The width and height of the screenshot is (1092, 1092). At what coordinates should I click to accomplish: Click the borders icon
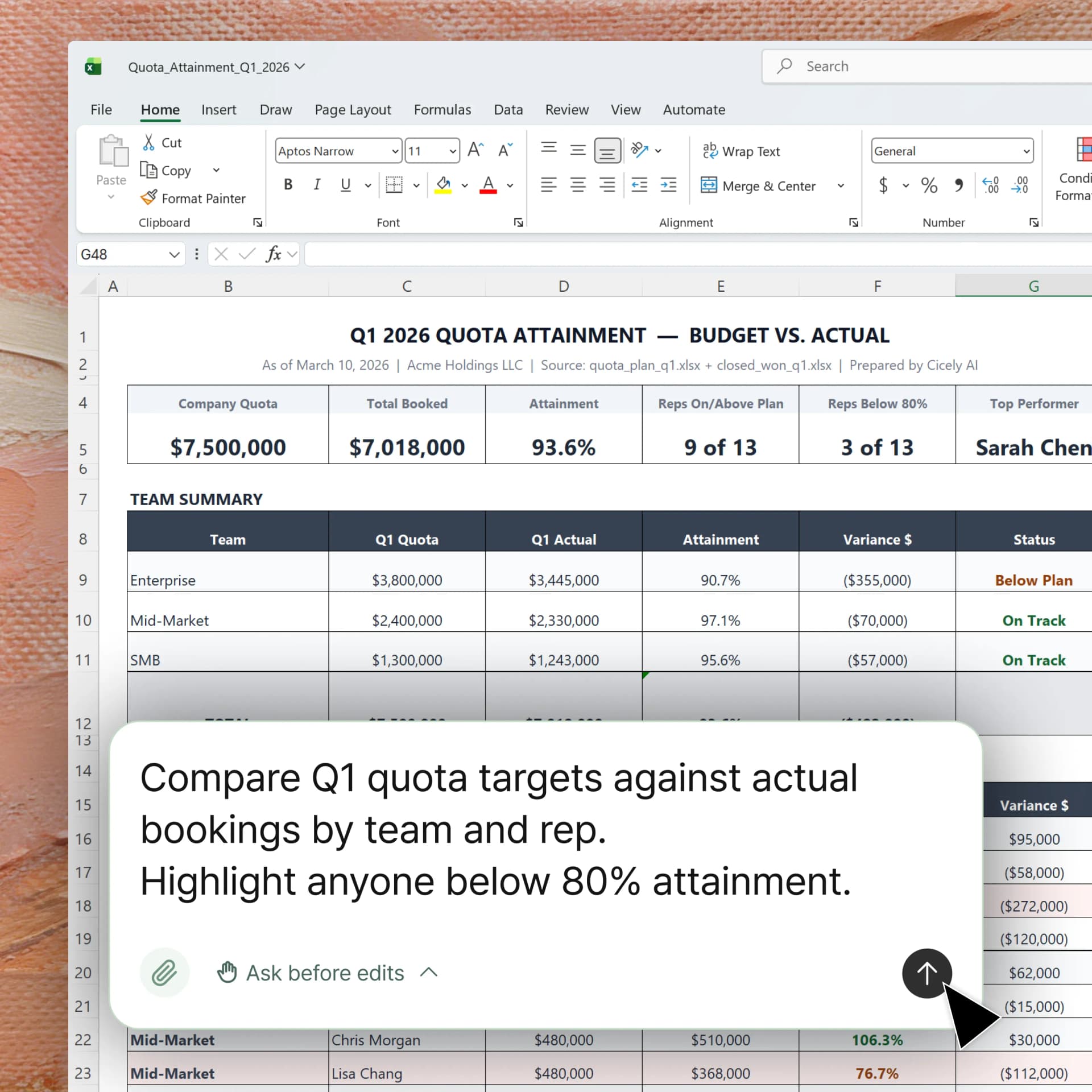tap(394, 185)
